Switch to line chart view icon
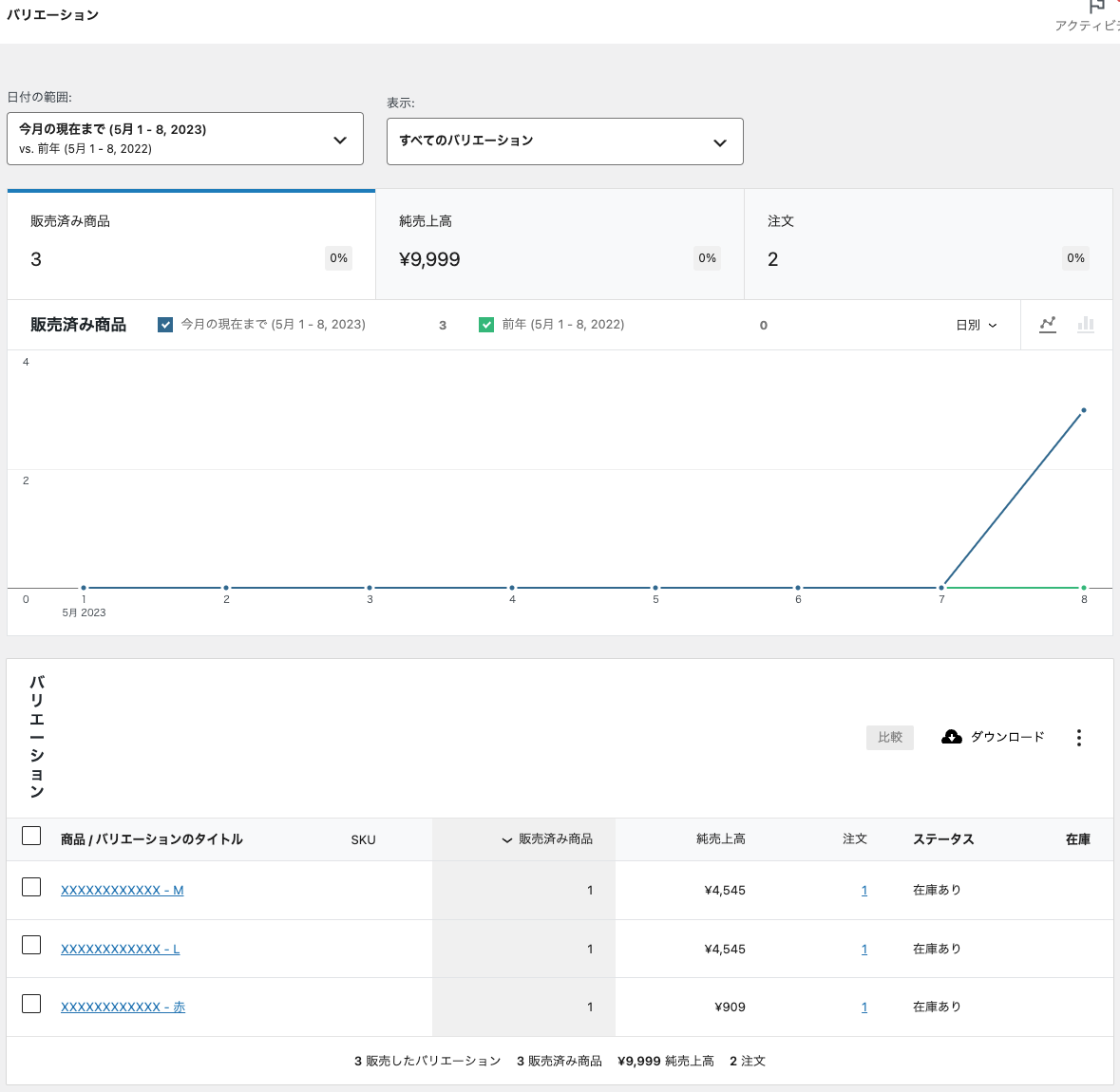The image size is (1120, 1092). (1047, 325)
